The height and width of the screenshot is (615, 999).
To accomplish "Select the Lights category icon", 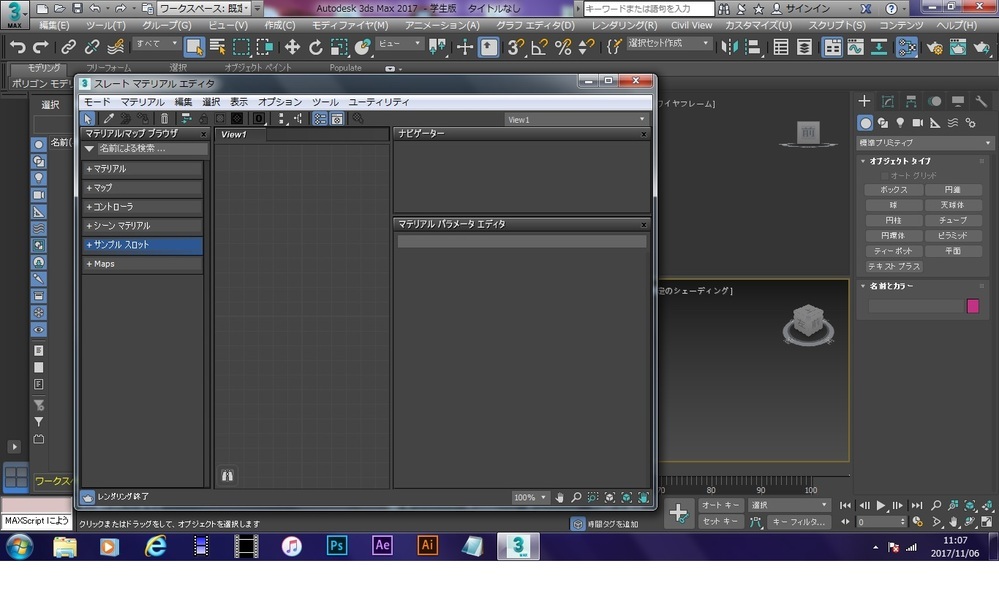I will coord(900,122).
